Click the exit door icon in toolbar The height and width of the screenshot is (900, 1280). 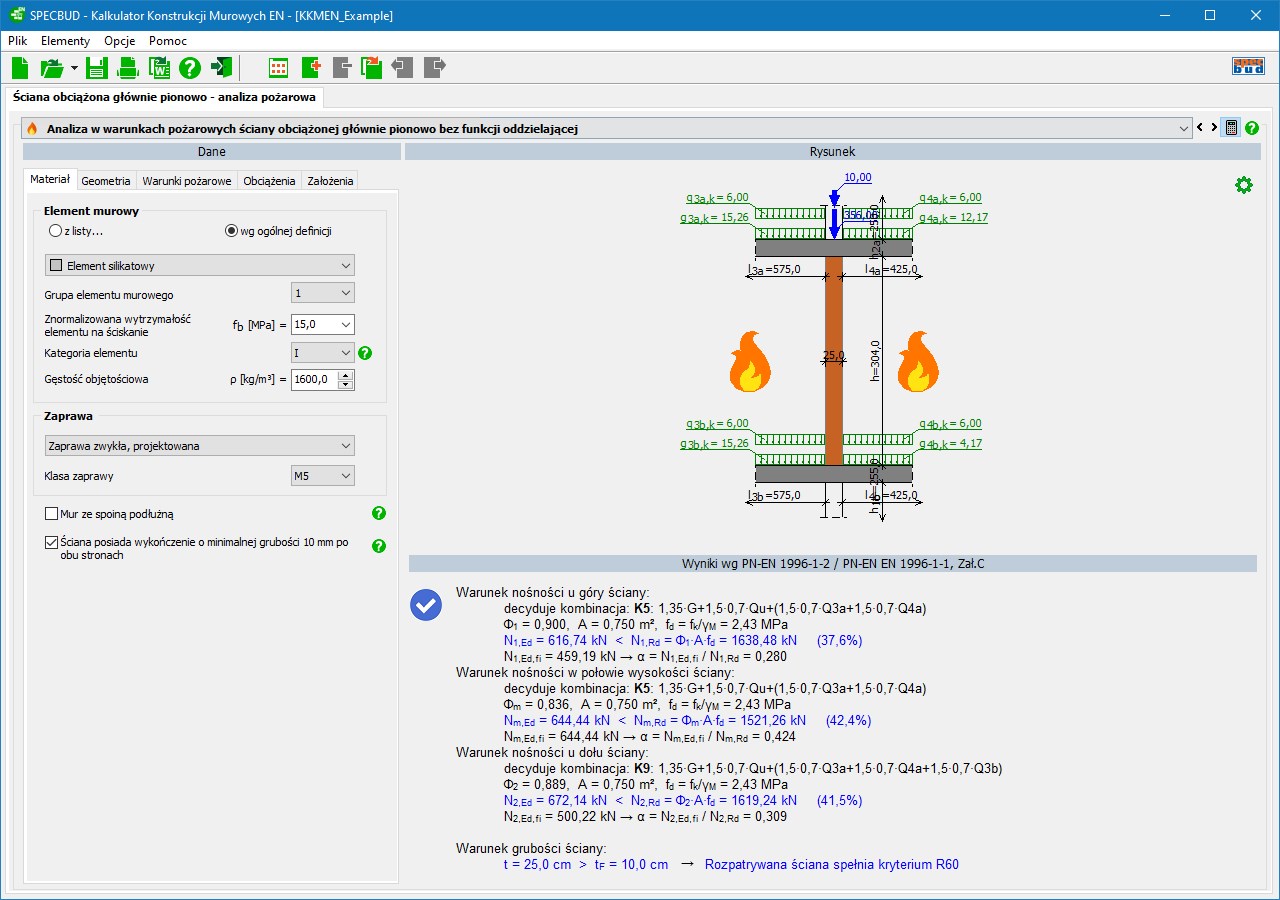(221, 68)
